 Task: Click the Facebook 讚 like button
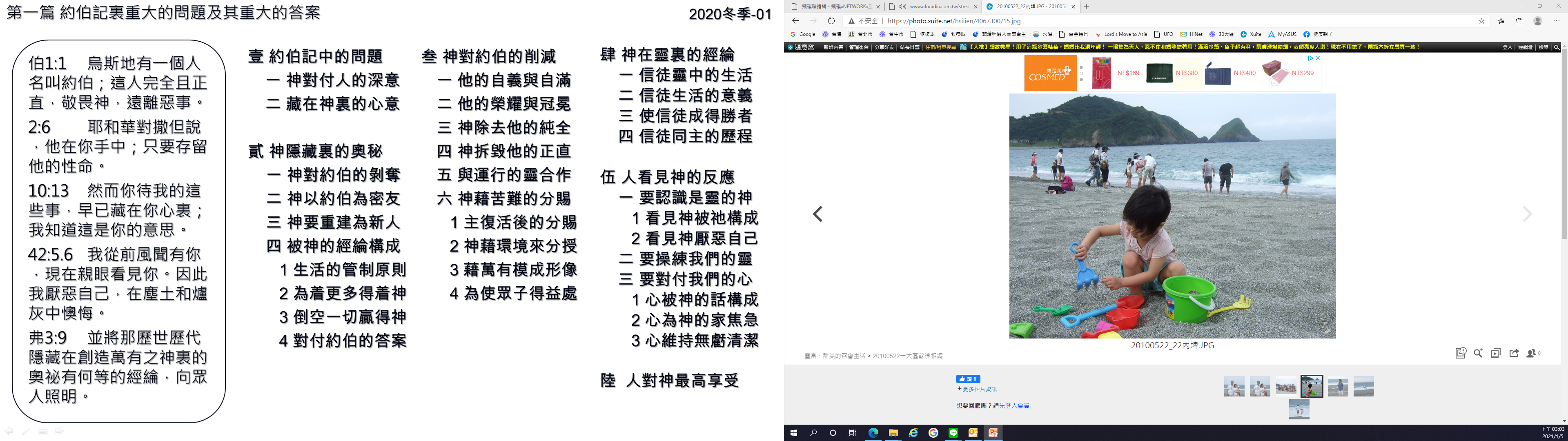[x=968, y=379]
